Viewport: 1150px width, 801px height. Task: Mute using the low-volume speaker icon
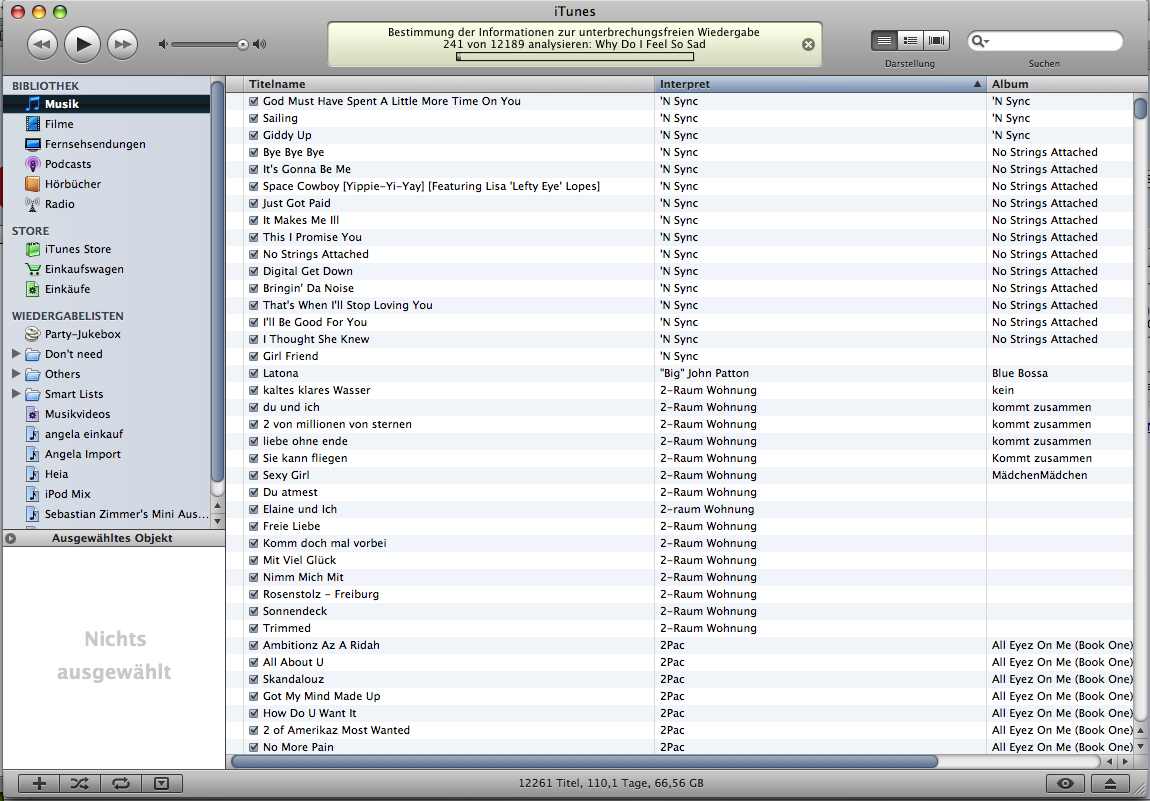tap(163, 44)
